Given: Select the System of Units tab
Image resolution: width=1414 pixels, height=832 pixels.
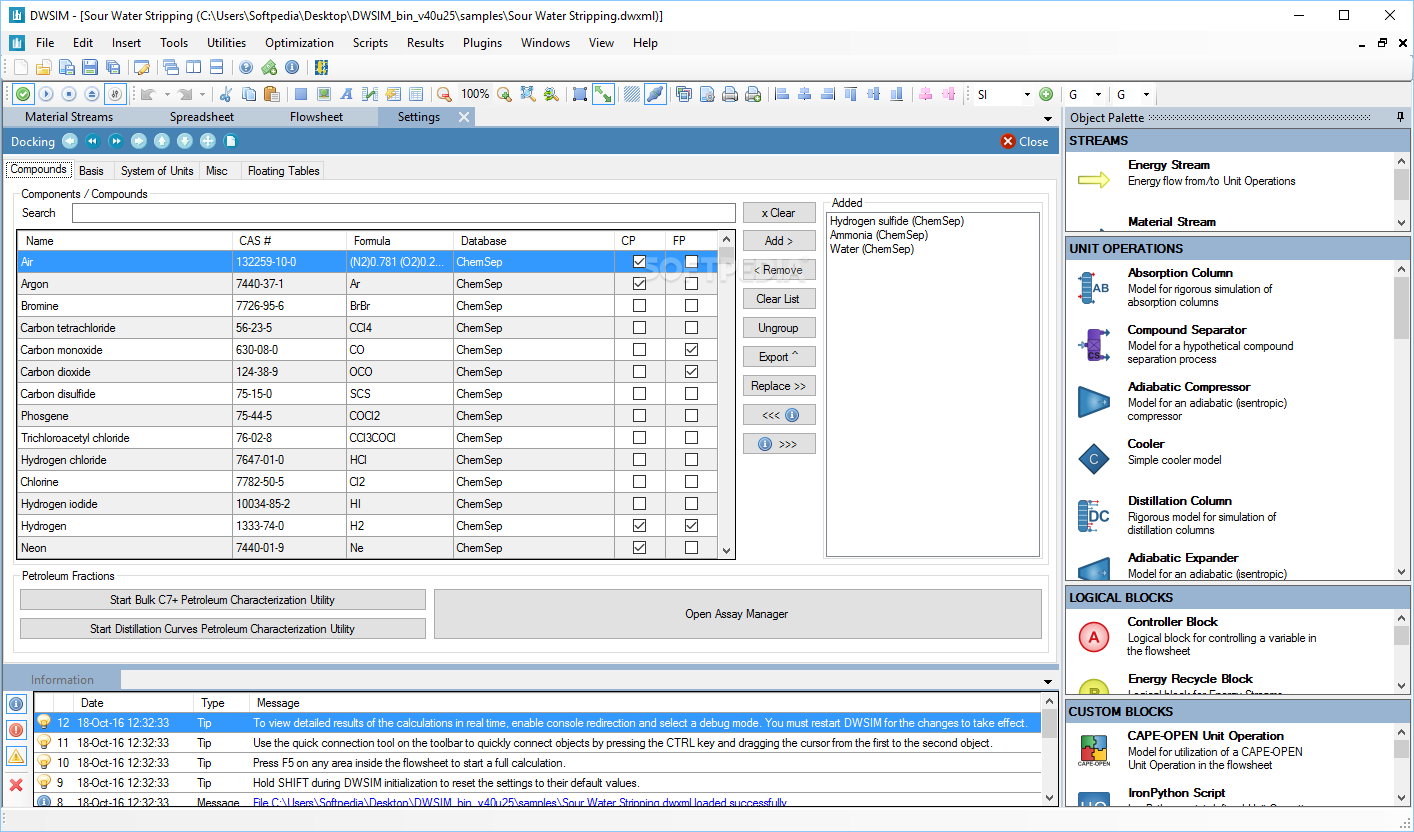Looking at the screenshot, I should [157, 171].
